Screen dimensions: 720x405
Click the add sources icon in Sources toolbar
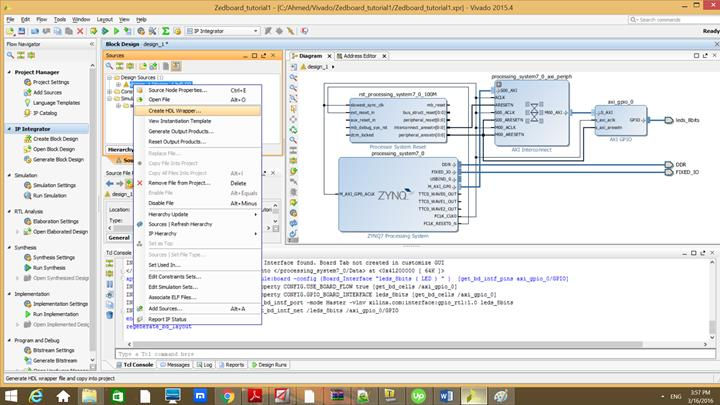pos(153,66)
